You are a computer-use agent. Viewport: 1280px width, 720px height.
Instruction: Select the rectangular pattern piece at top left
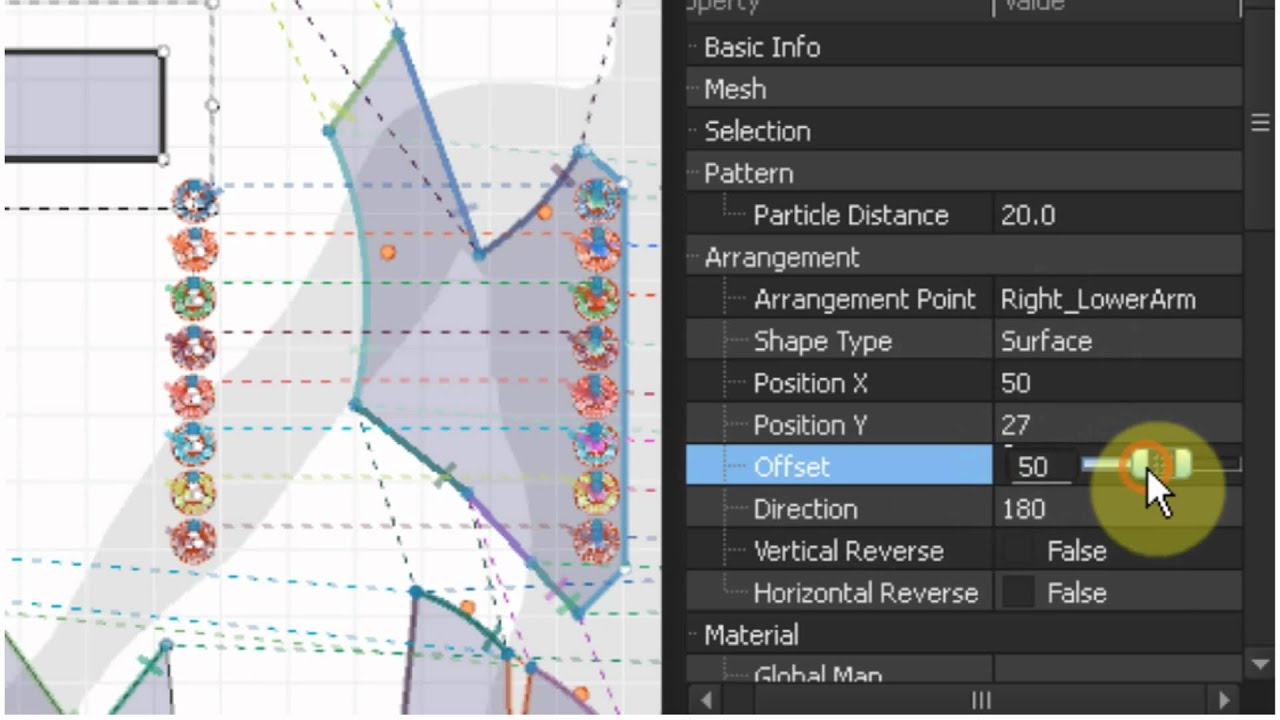(82, 105)
